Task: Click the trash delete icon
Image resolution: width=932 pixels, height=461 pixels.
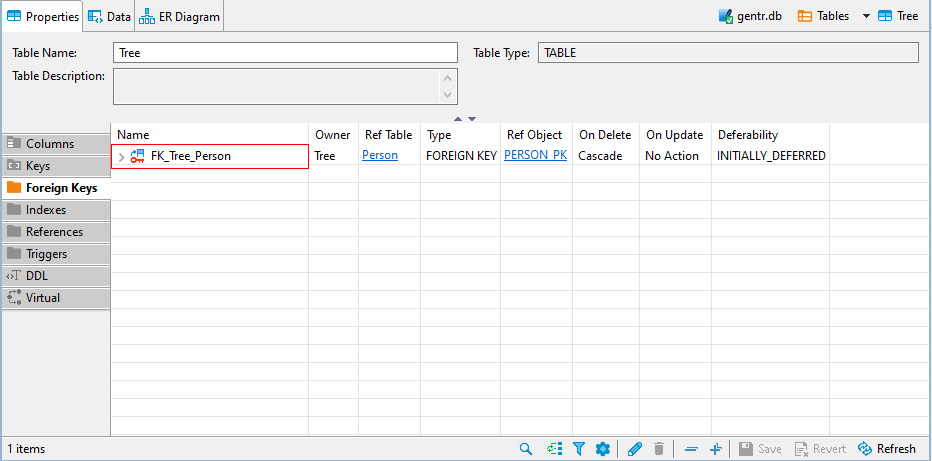Action: 659,449
